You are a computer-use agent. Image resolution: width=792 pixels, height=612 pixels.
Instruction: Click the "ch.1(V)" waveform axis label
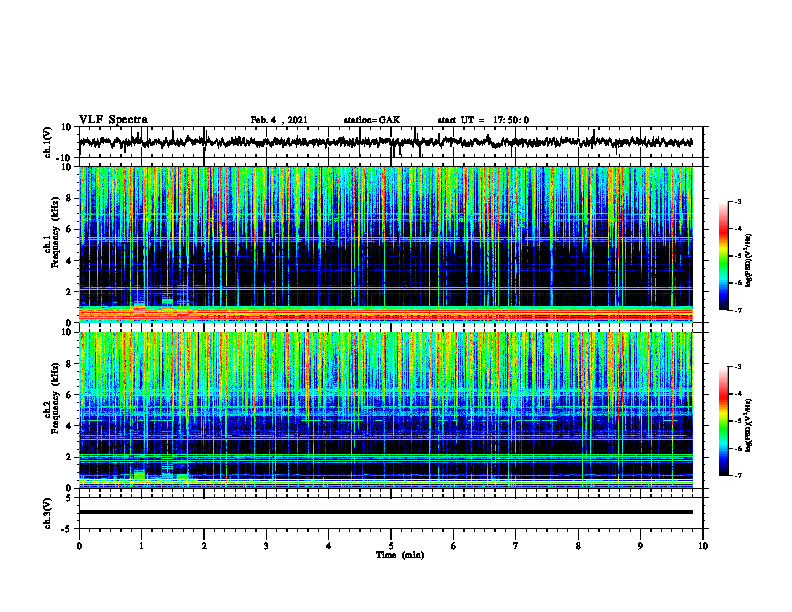click(48, 142)
